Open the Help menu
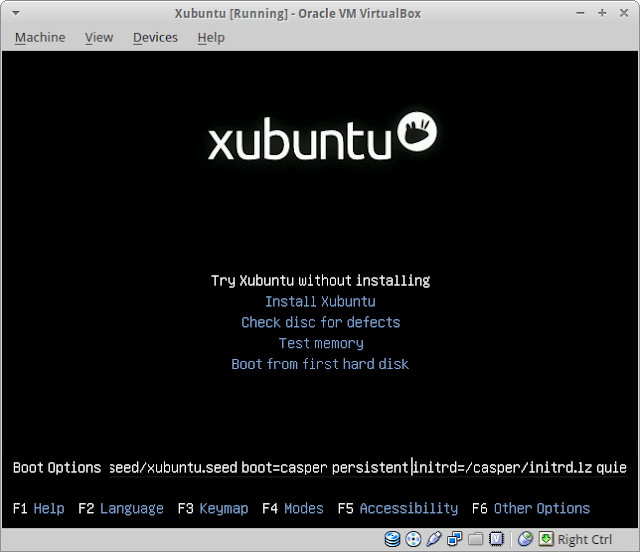This screenshot has height=552, width=640. [211, 38]
